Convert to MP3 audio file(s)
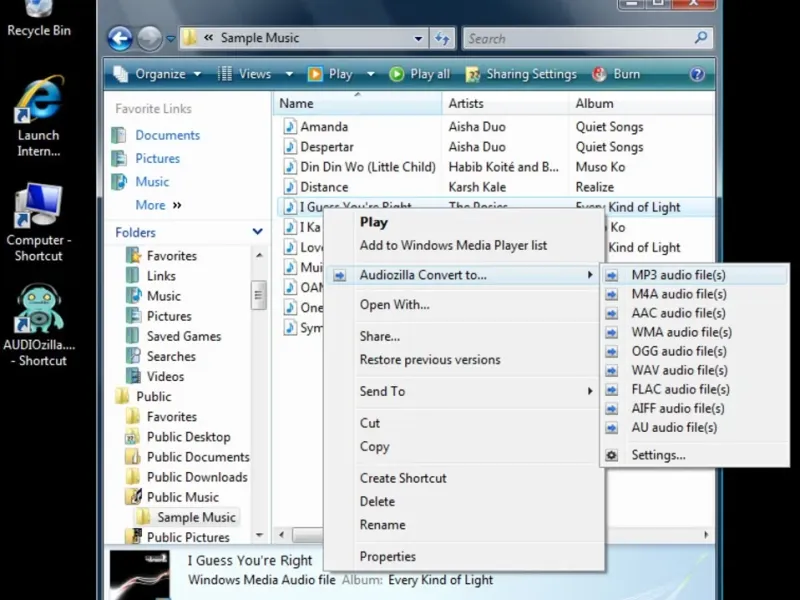Screen dimensions: 800x600 [x=695, y=275]
